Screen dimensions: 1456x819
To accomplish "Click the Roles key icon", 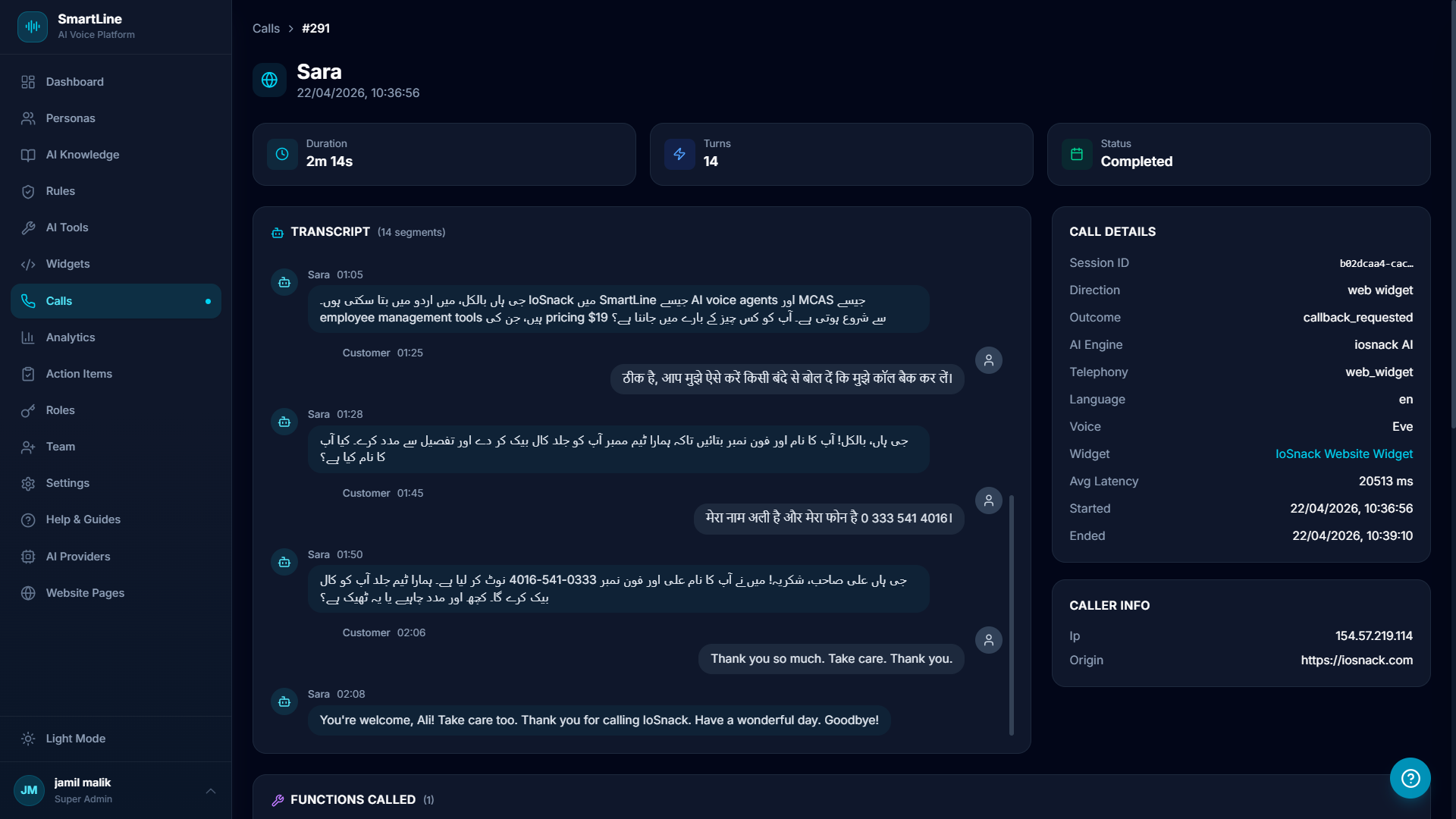I will coord(28,410).
